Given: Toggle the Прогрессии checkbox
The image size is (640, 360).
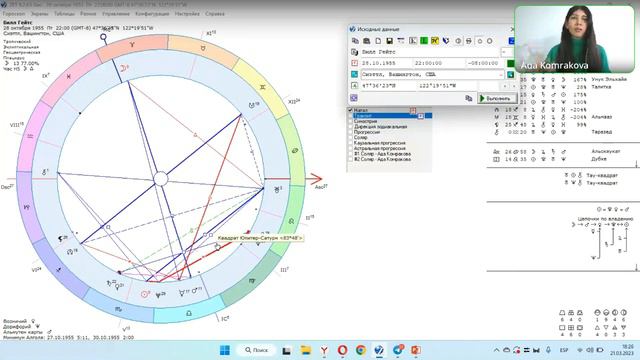Looking at the screenshot, I should [x=350, y=132].
